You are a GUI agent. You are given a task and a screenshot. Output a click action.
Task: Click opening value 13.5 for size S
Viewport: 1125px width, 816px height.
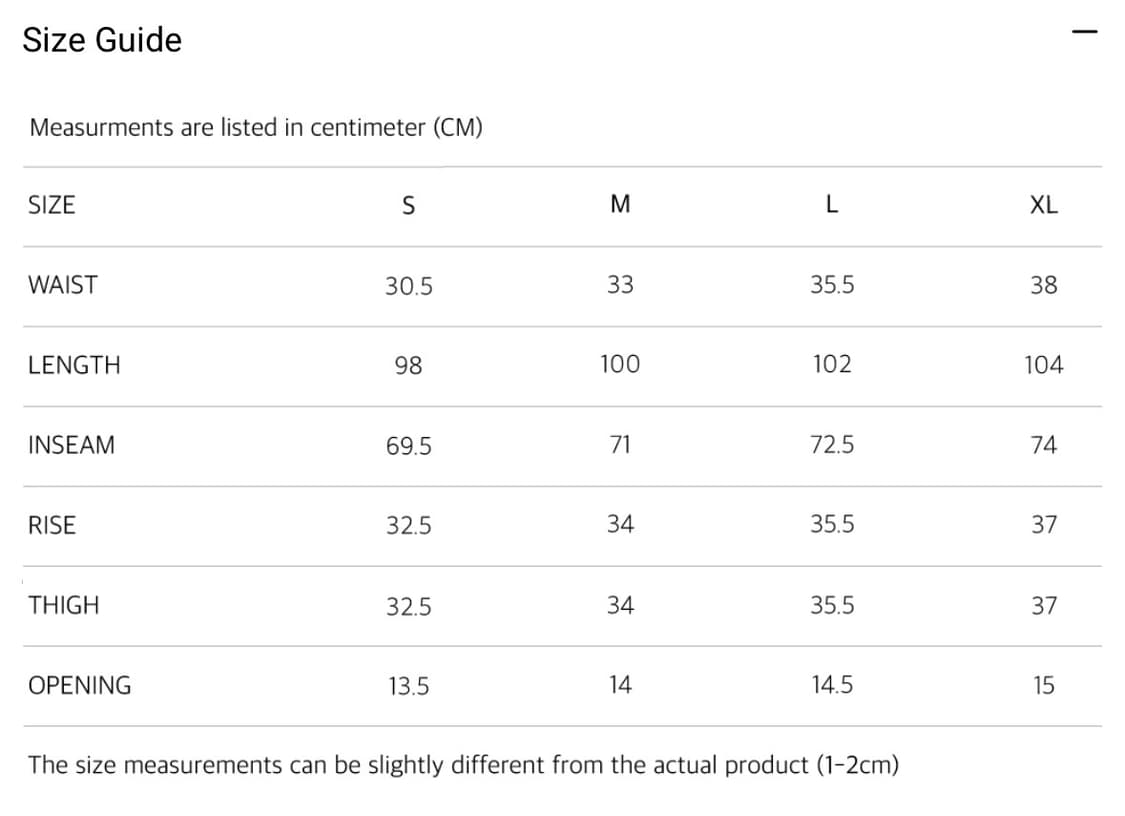(409, 686)
